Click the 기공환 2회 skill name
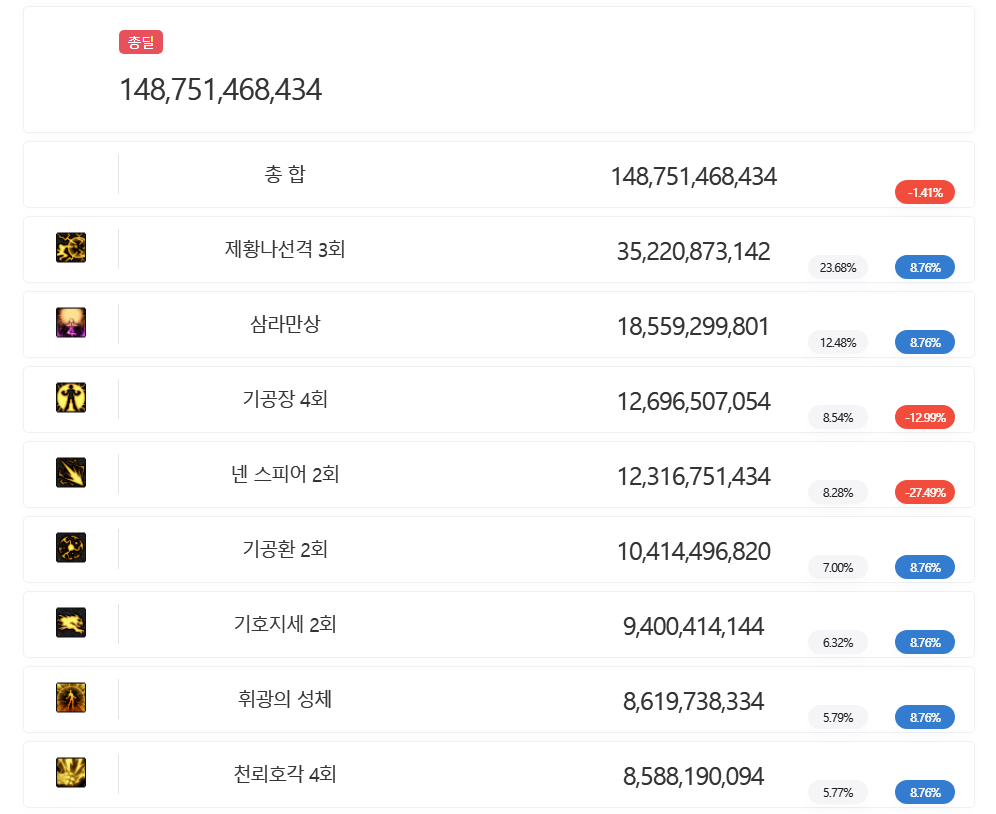996x814 pixels. tap(285, 549)
